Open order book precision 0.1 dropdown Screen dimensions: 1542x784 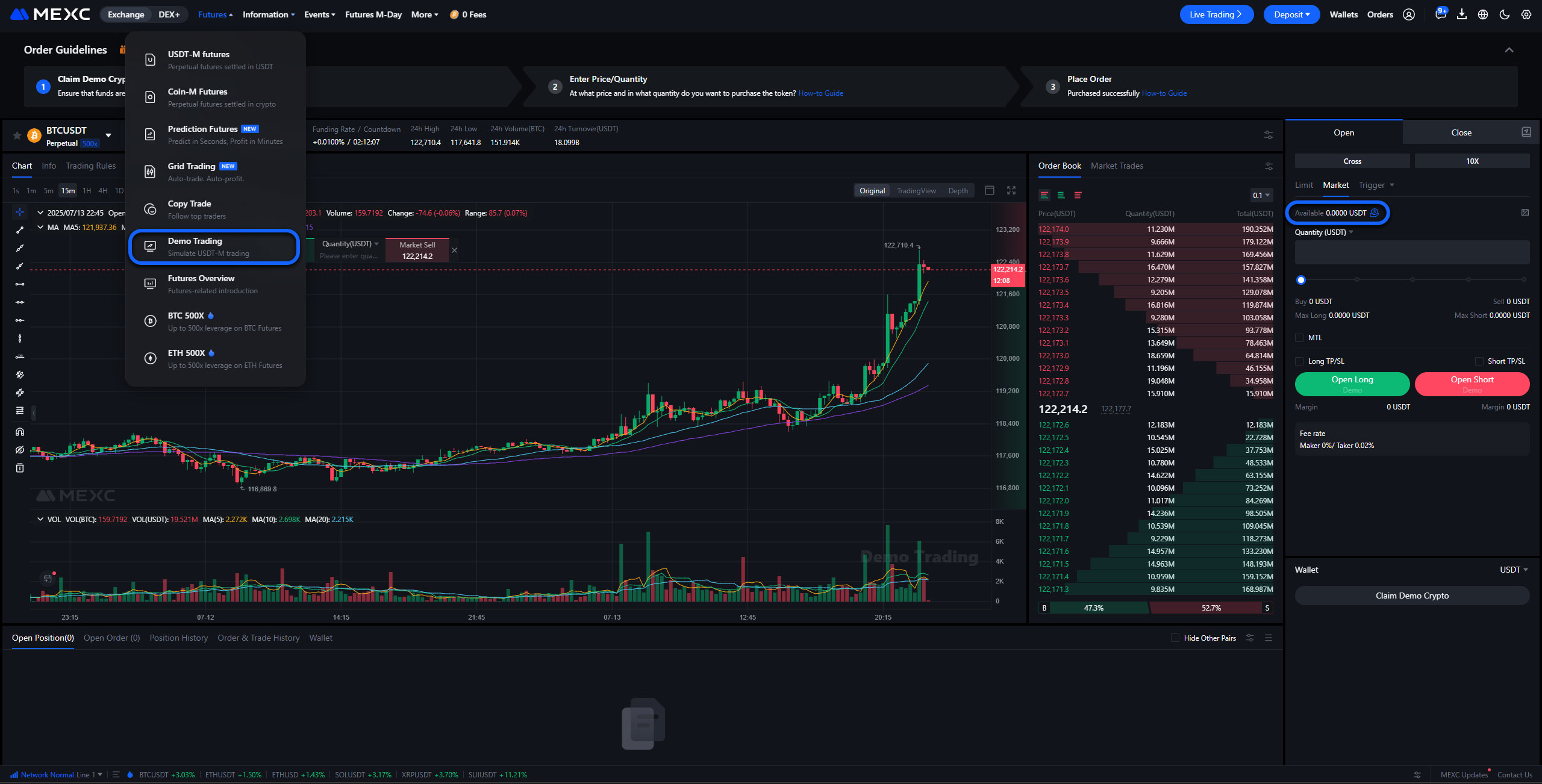1261,195
